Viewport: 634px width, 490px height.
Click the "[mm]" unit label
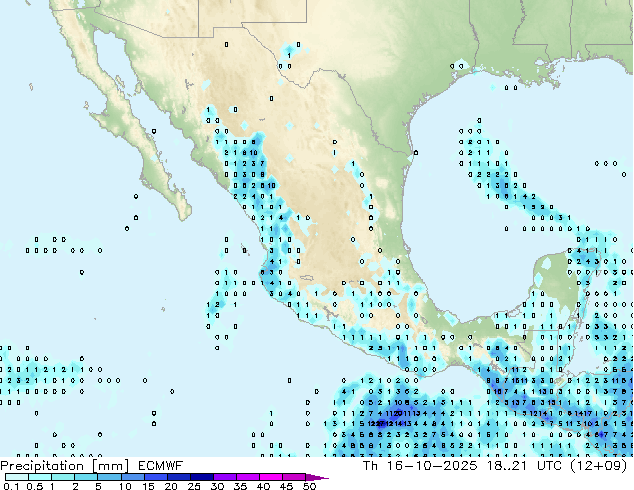coord(110,466)
